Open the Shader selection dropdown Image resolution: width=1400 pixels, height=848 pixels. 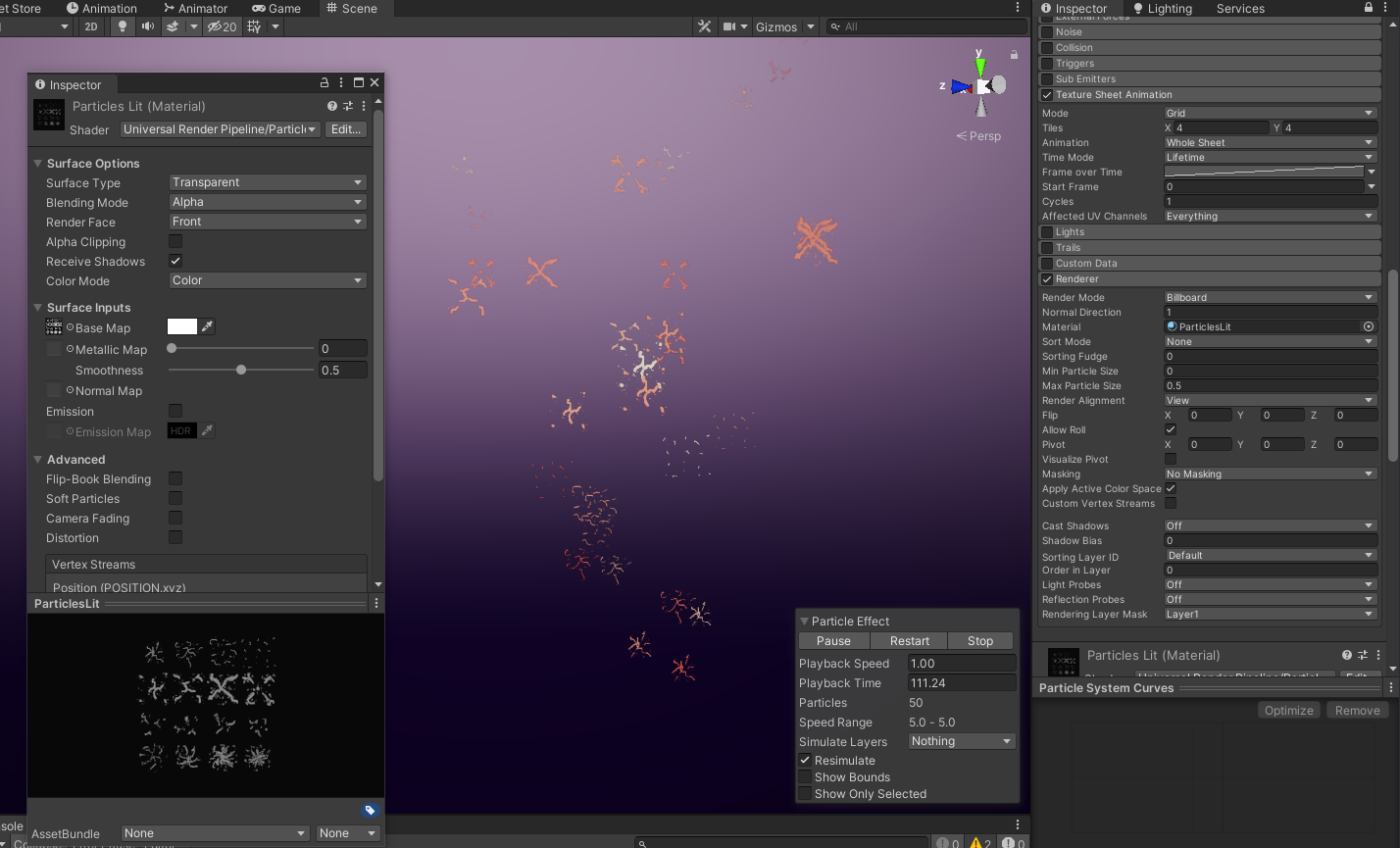(x=221, y=129)
